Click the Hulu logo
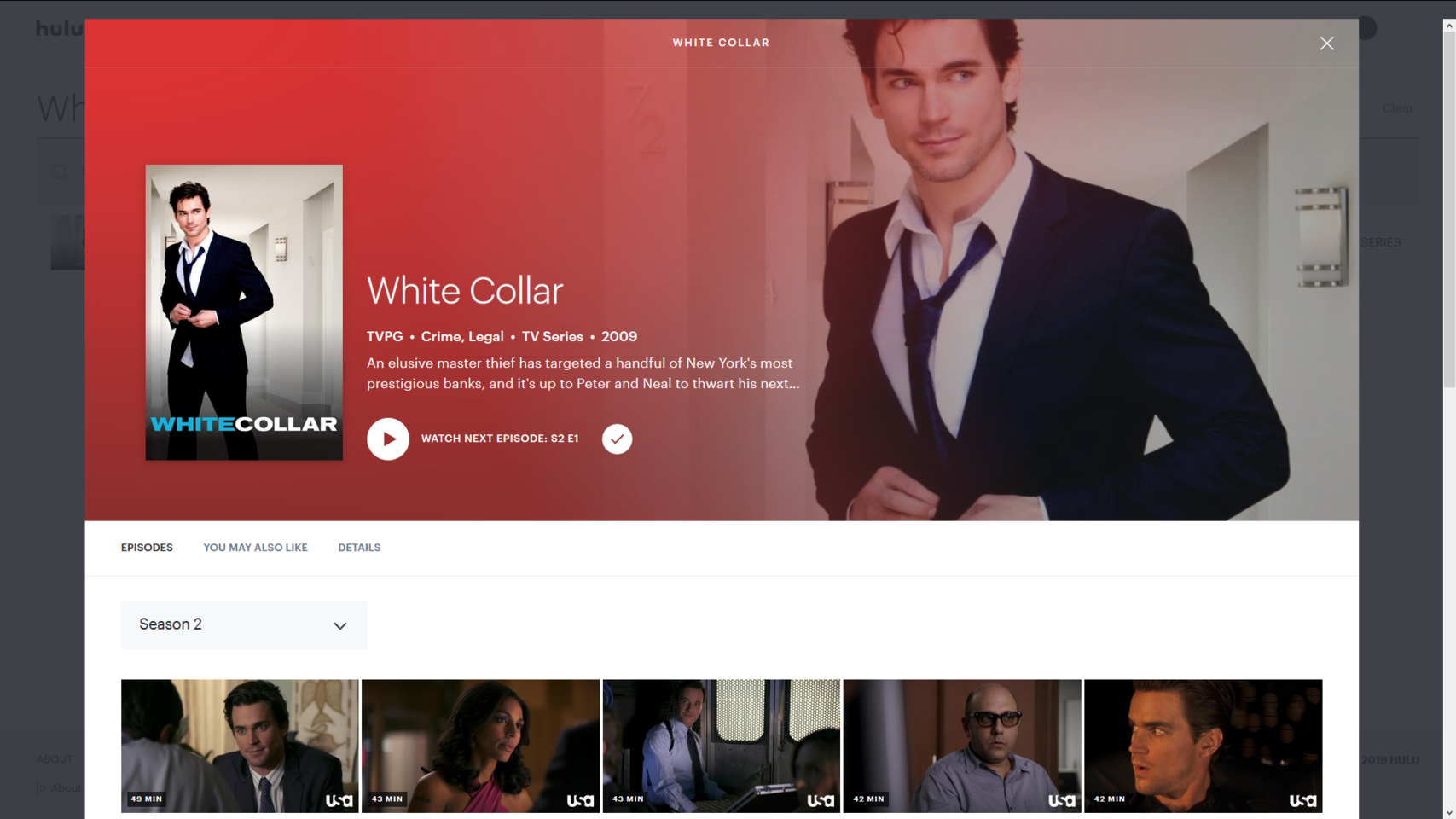The height and width of the screenshot is (819, 1456). click(59, 29)
